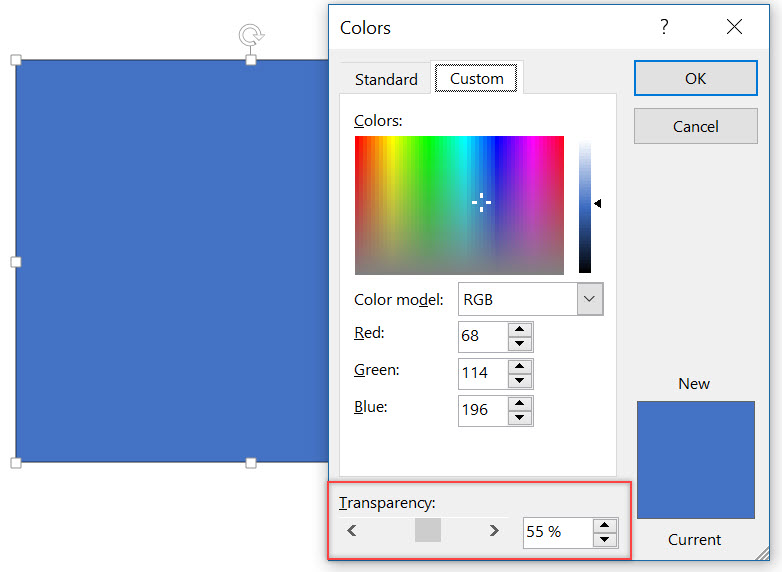
Task: Click the Green label
Action: click(x=377, y=370)
